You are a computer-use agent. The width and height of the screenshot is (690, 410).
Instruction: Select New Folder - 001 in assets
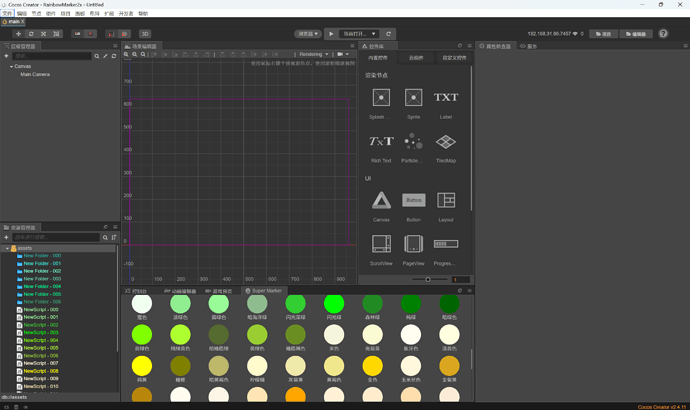(x=42, y=264)
